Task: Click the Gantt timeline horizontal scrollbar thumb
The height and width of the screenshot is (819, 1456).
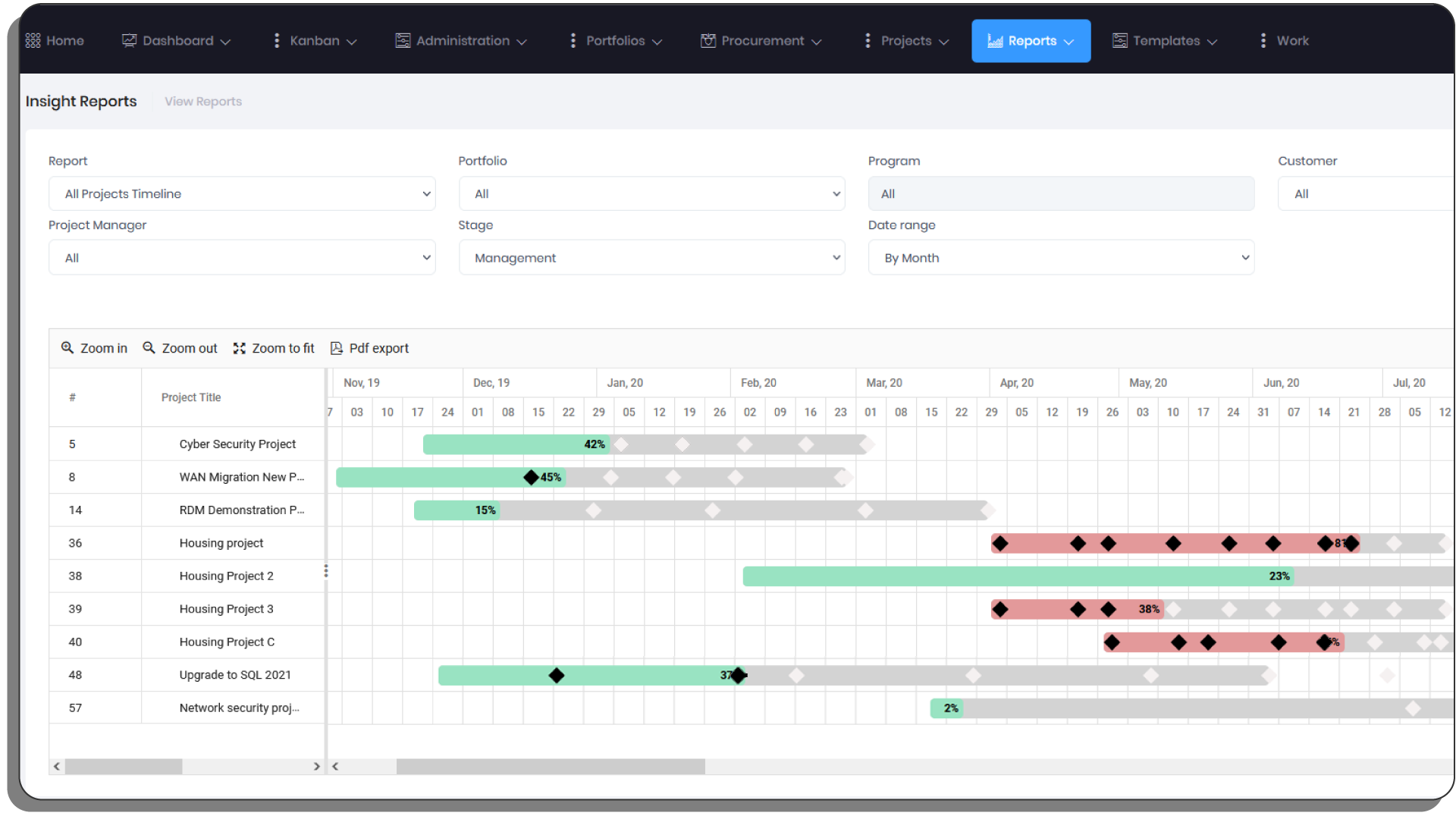Action: [x=551, y=767]
